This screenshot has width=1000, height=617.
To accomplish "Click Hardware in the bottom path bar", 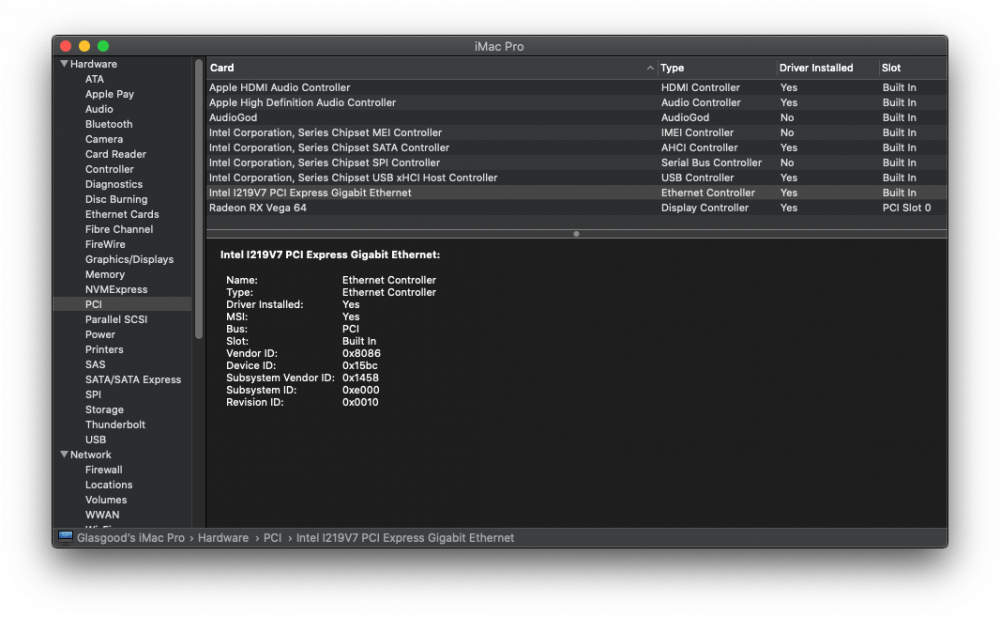I will tap(223, 537).
